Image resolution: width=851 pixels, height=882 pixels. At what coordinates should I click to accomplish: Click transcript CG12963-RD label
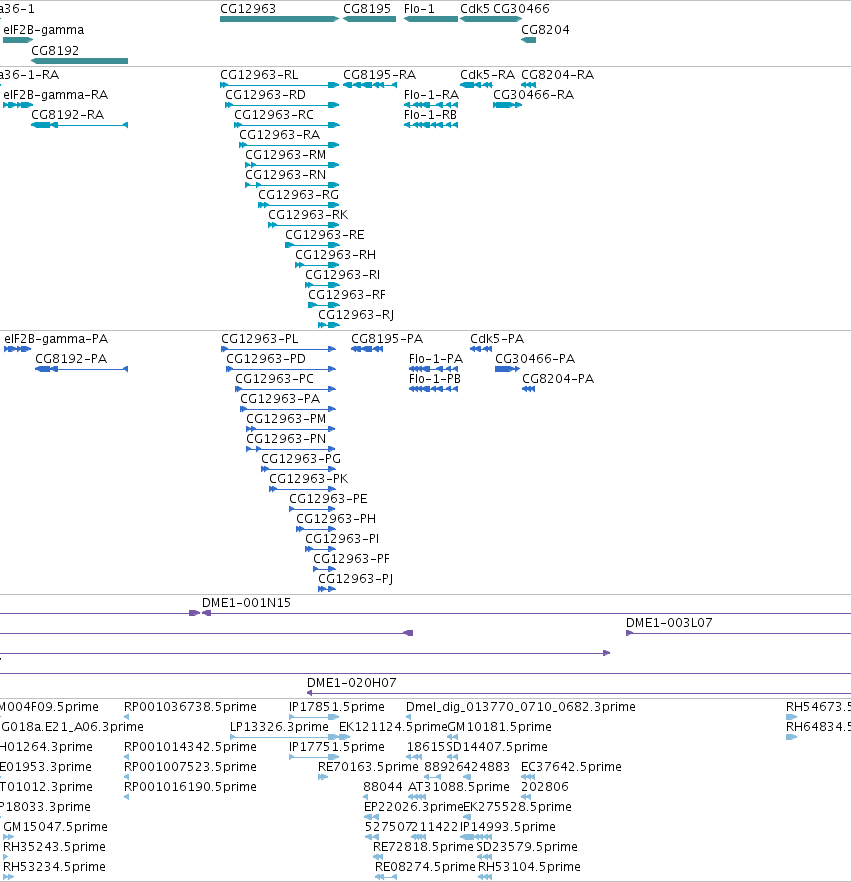(265, 94)
